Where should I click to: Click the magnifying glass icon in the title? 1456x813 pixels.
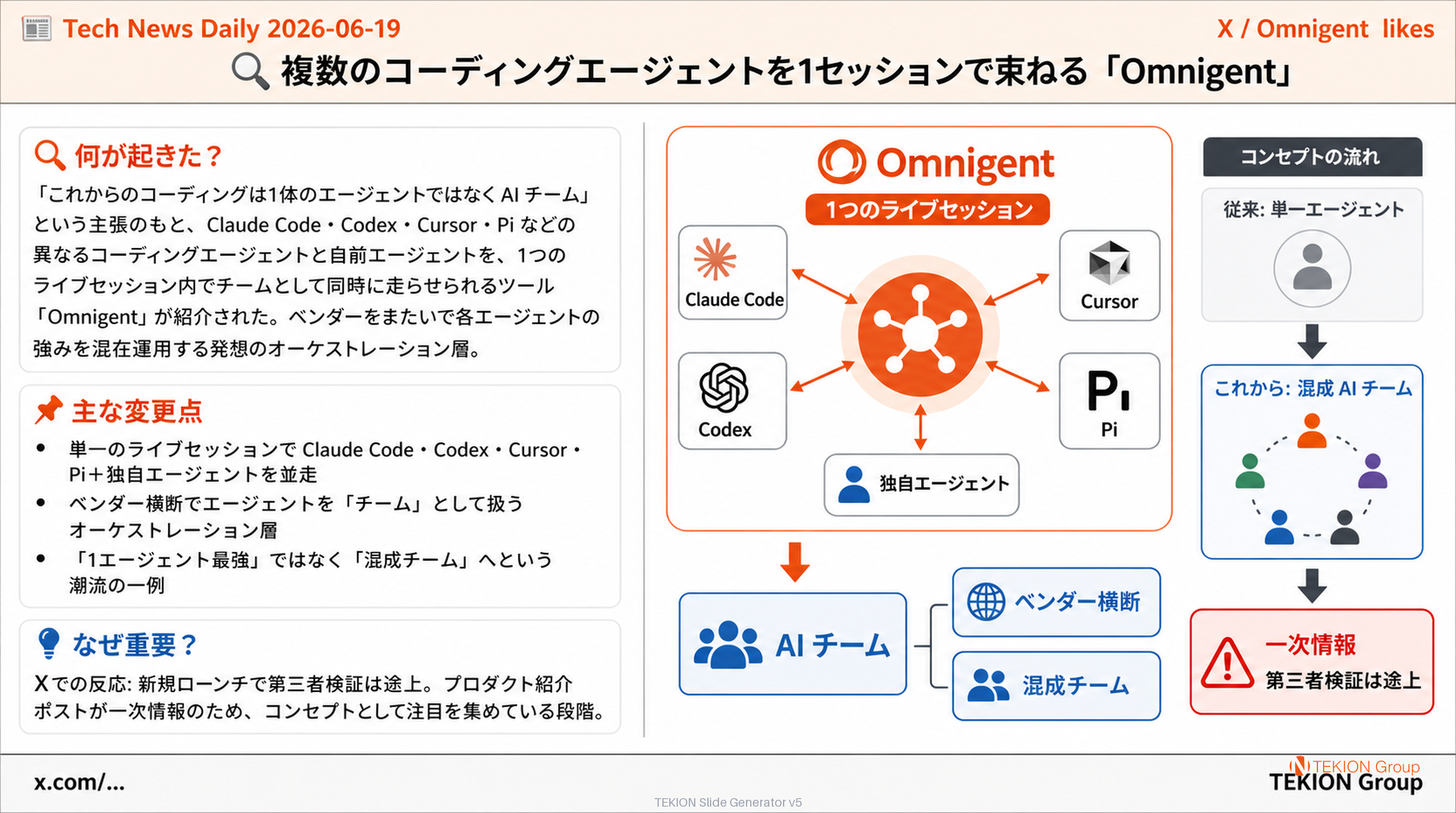coord(250,71)
